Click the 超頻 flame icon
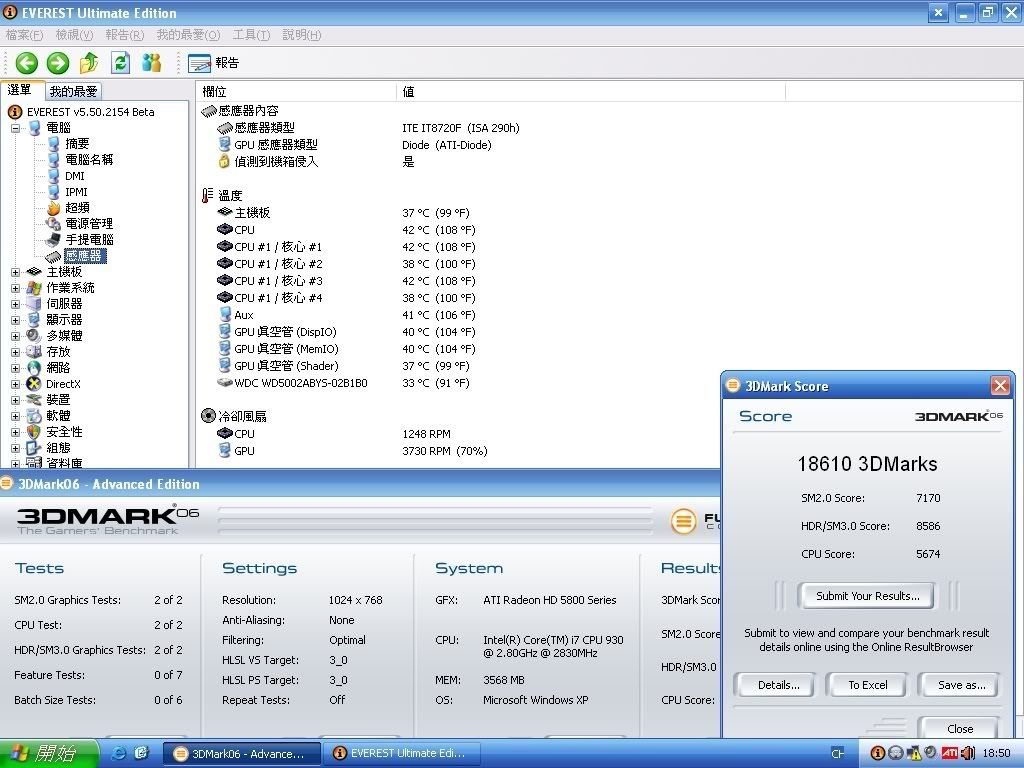This screenshot has height=768, width=1024. (54, 208)
